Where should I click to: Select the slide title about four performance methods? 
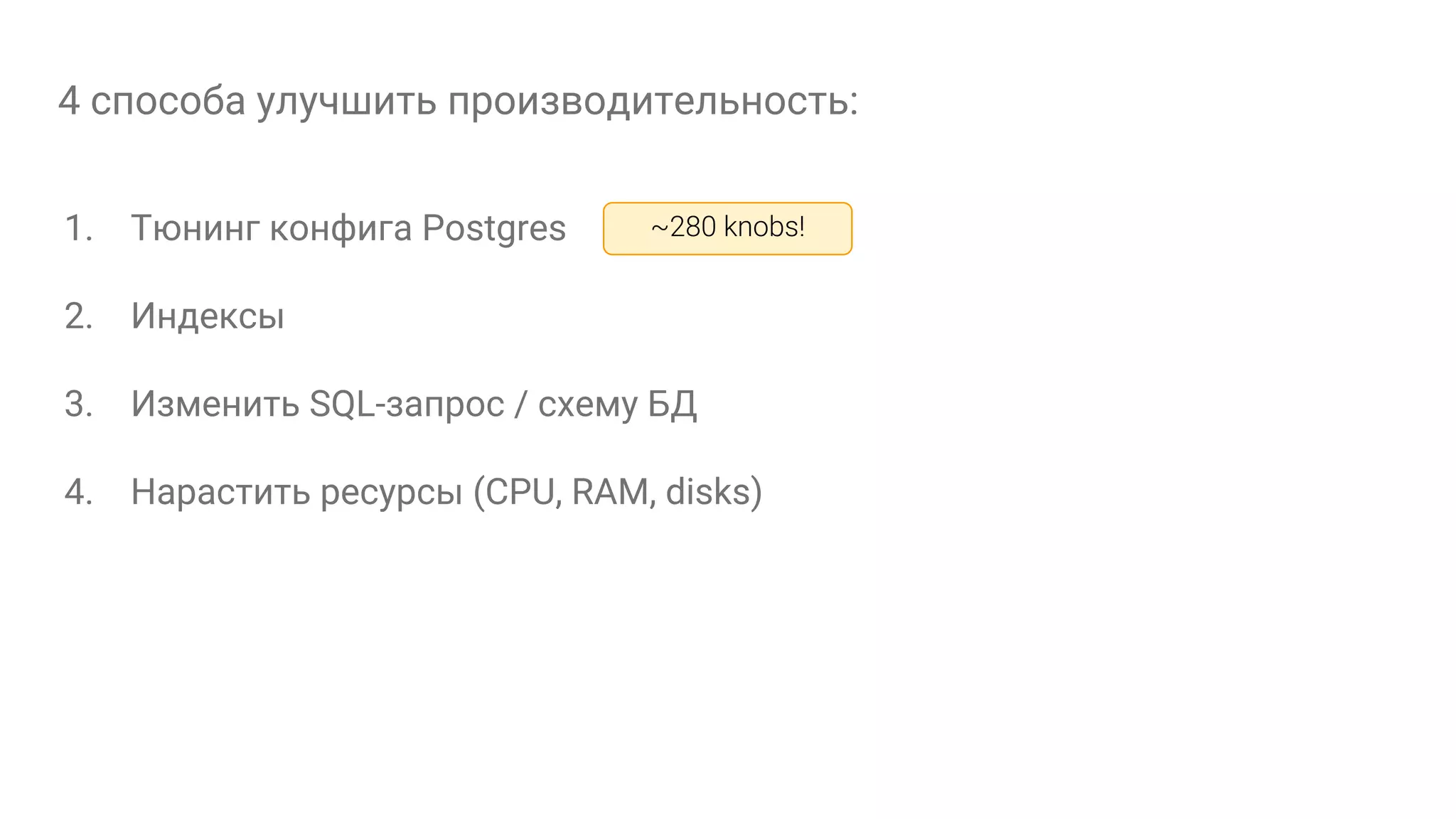pyautogui.click(x=459, y=101)
